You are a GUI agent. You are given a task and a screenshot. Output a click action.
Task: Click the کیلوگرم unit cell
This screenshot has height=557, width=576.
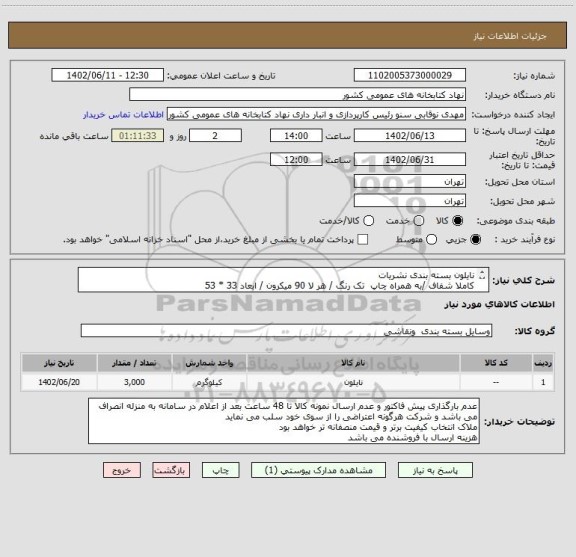[209, 382]
